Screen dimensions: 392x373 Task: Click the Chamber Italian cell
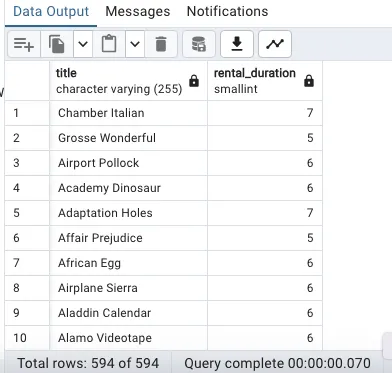(x=128, y=113)
